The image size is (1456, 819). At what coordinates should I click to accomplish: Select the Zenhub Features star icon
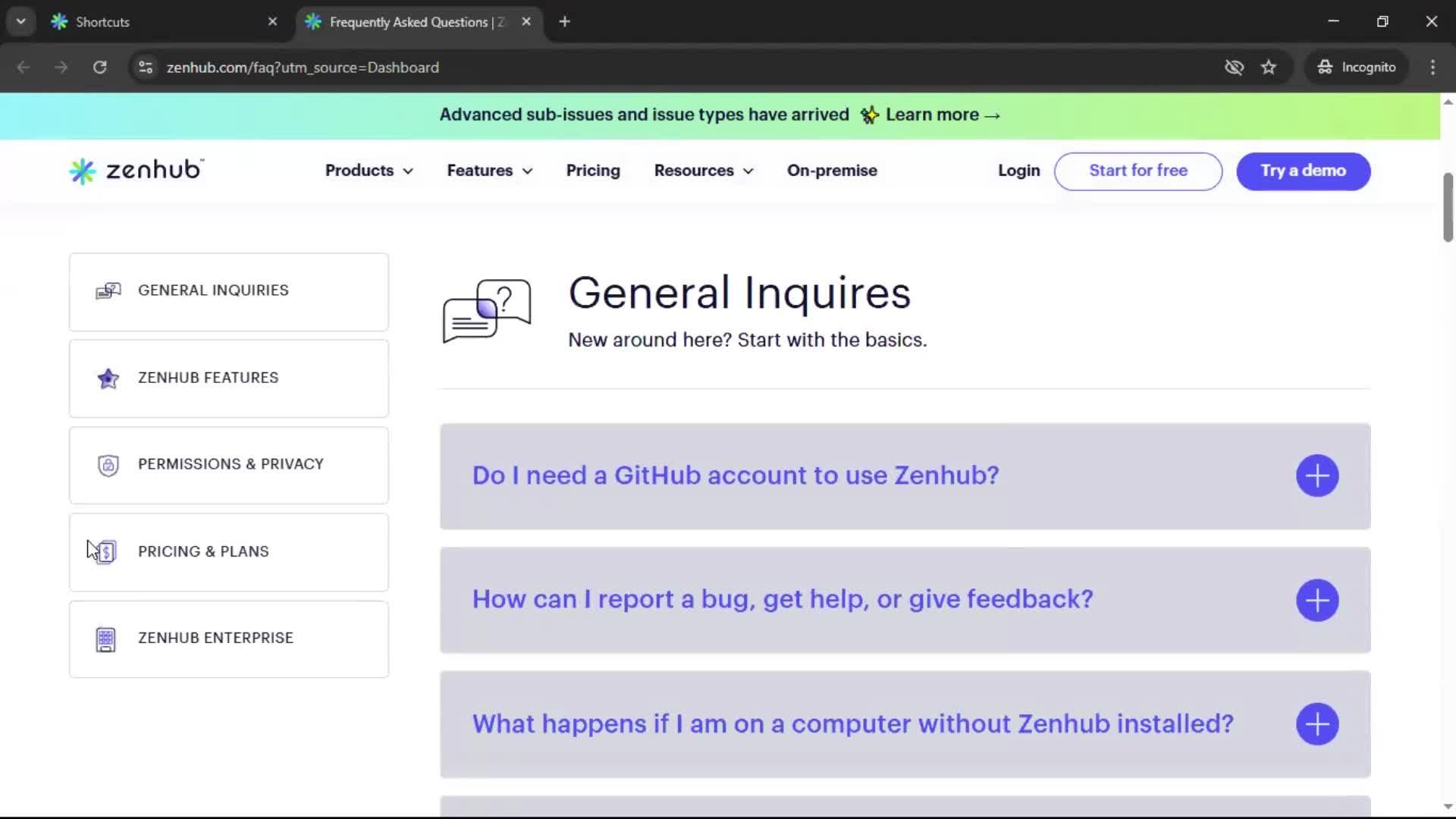coord(107,378)
